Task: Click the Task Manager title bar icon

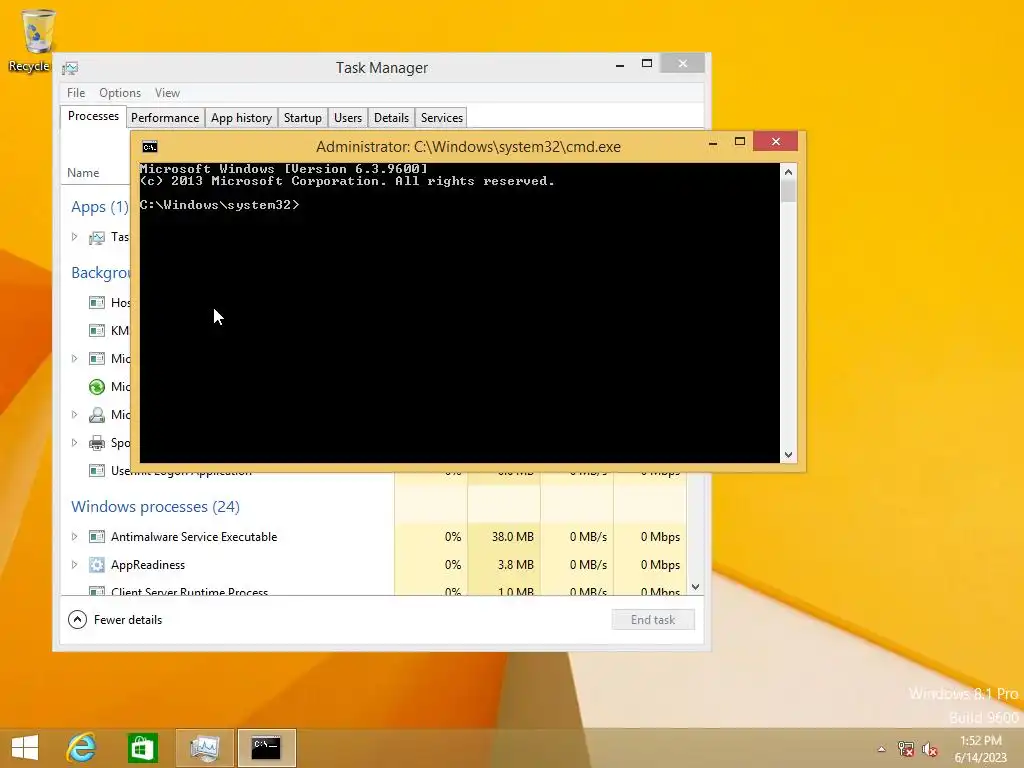Action: pos(70,68)
